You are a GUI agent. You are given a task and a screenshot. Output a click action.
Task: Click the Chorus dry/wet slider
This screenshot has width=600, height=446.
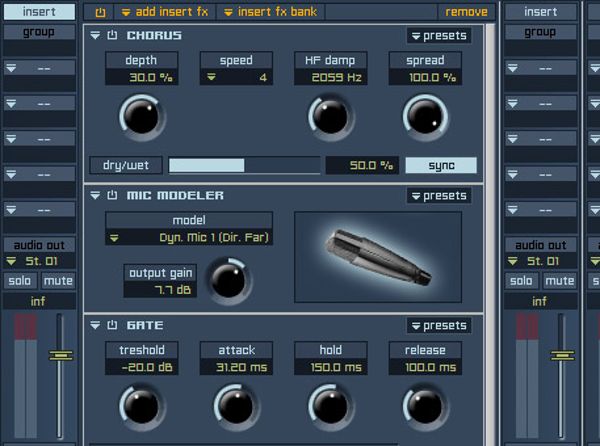tap(243, 165)
